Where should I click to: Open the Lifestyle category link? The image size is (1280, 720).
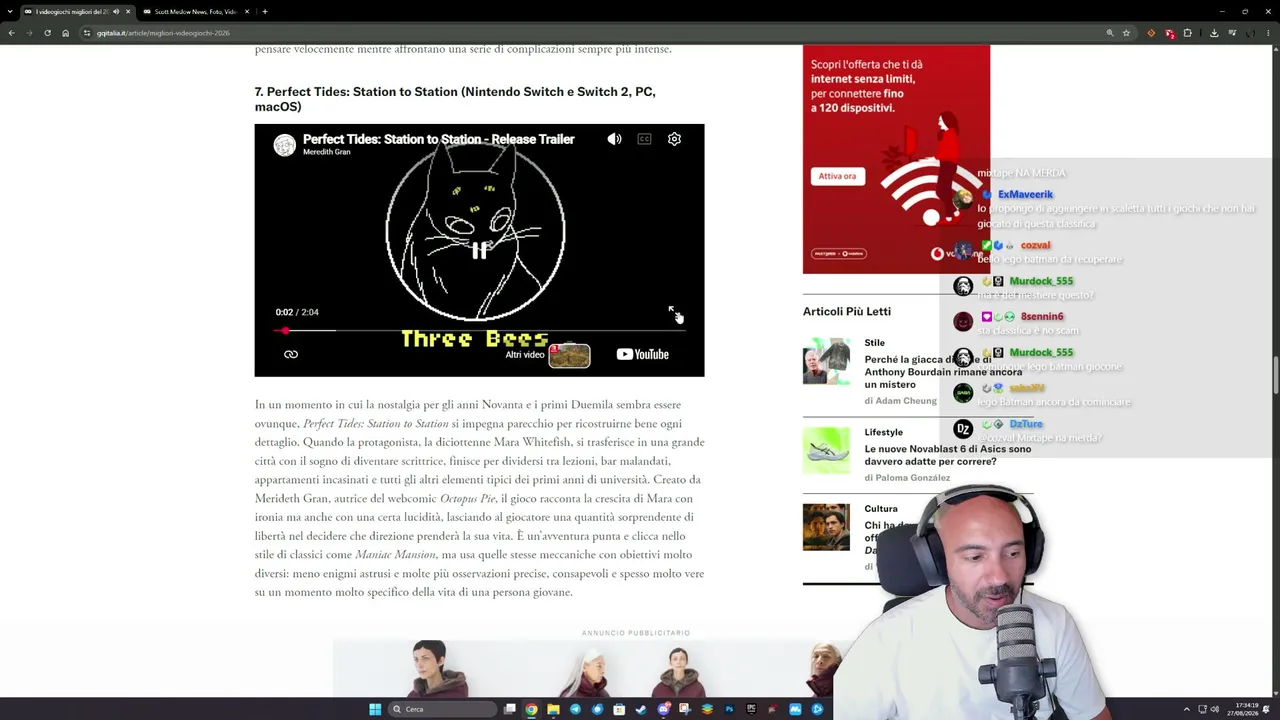click(884, 432)
